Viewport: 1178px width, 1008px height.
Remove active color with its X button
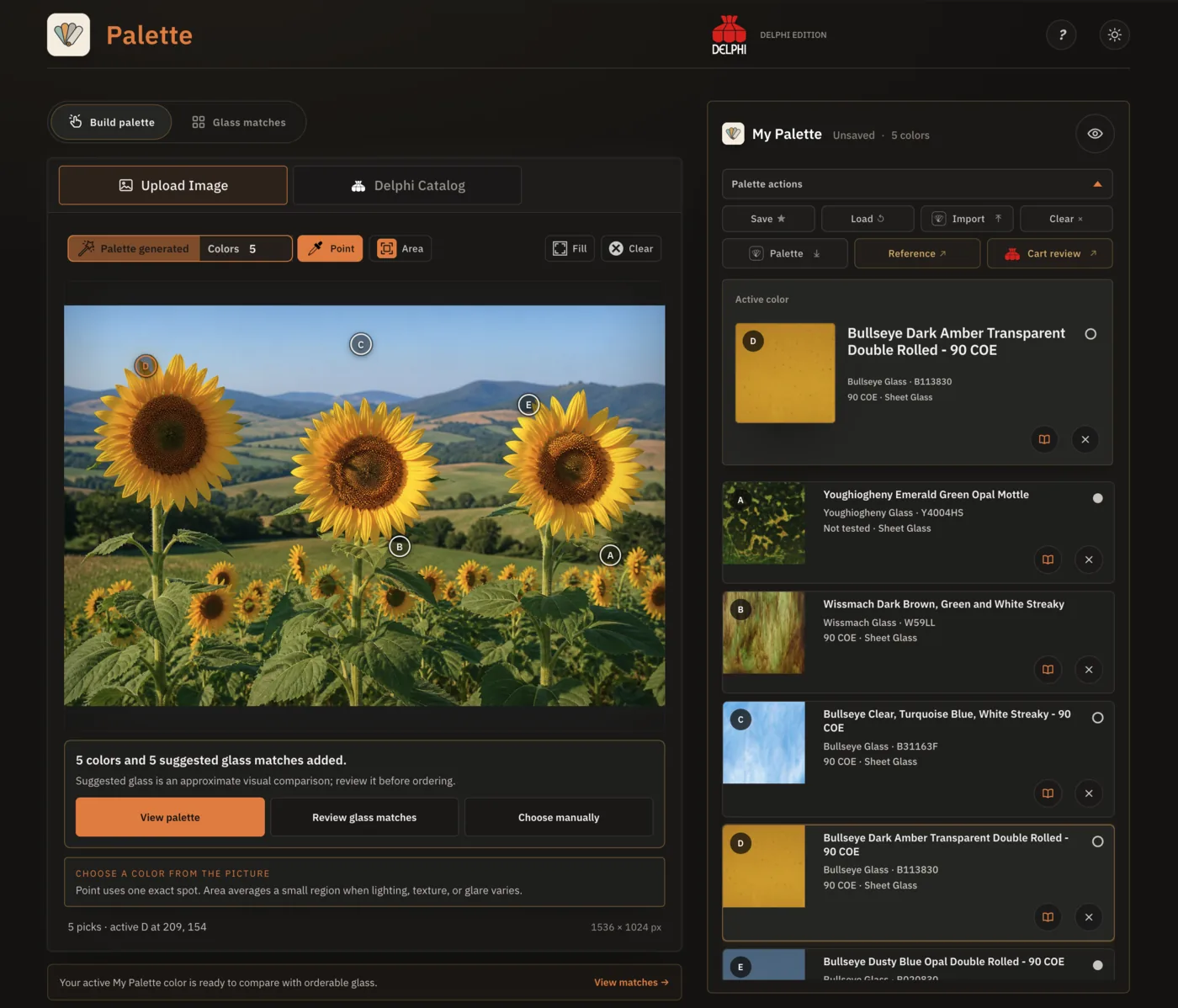[1085, 439]
